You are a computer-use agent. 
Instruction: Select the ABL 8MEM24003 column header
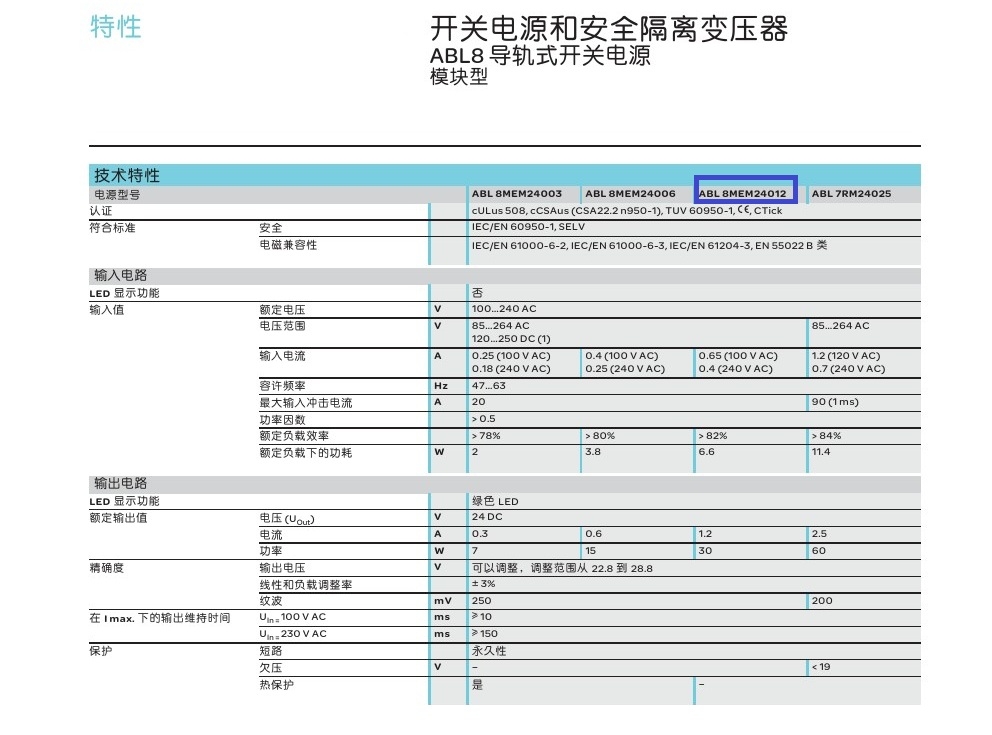516,194
